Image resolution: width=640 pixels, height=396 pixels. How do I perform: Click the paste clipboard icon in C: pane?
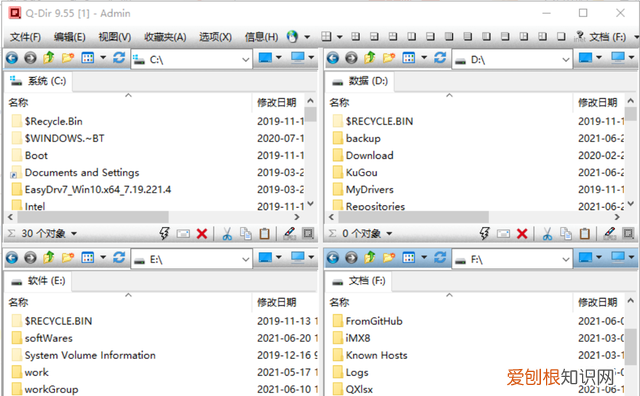click(264, 234)
